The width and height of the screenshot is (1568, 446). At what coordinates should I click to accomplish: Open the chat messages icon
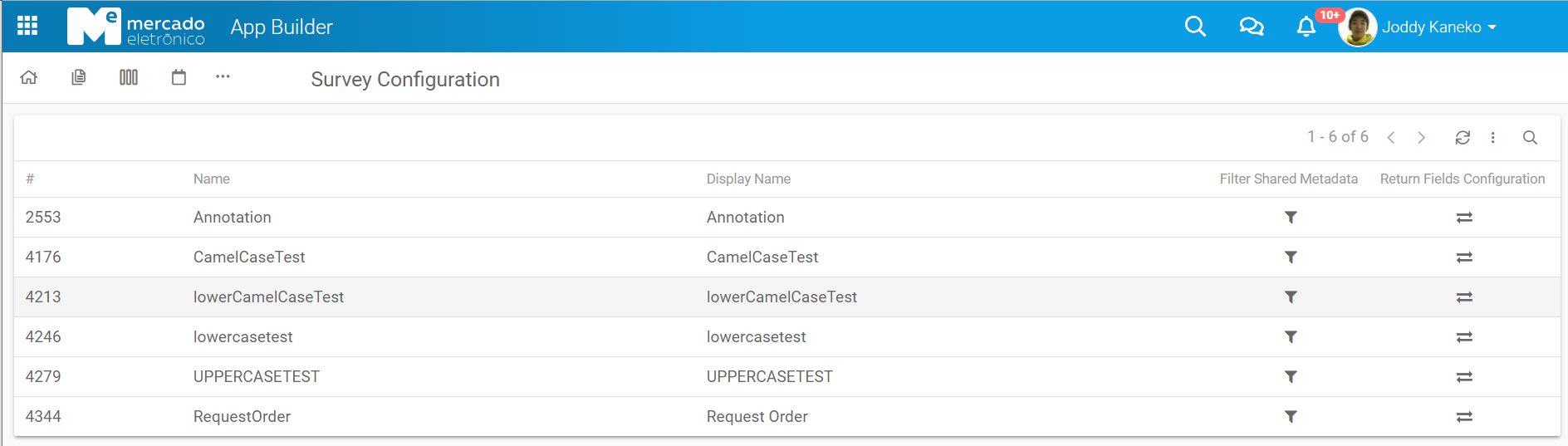[x=1251, y=27]
